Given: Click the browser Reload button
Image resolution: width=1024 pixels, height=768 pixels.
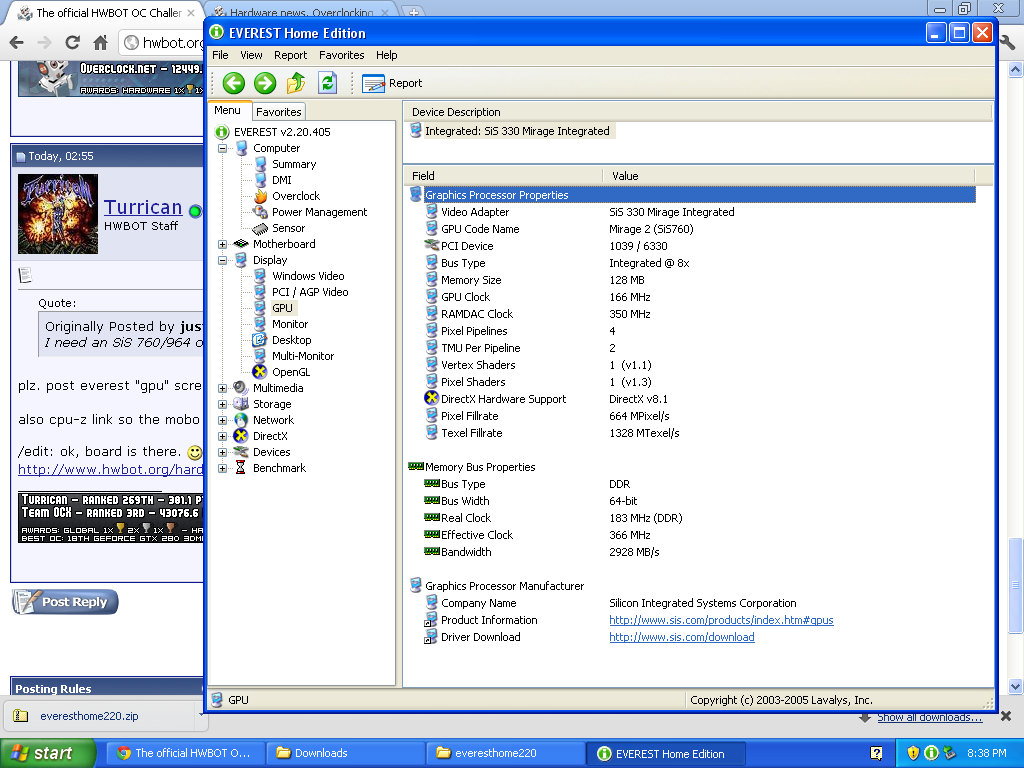Looking at the screenshot, I should point(72,42).
